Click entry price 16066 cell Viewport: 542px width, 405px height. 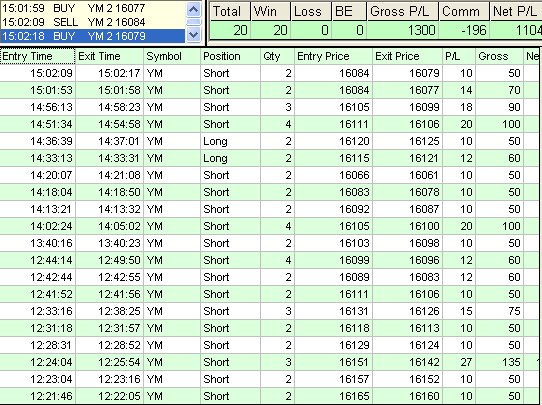pyautogui.click(x=333, y=175)
